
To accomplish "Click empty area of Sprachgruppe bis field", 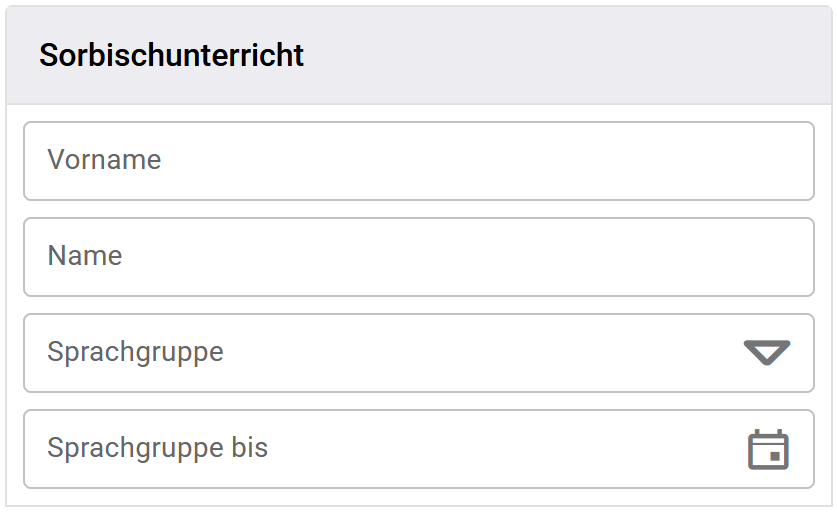I will click(500, 449).
